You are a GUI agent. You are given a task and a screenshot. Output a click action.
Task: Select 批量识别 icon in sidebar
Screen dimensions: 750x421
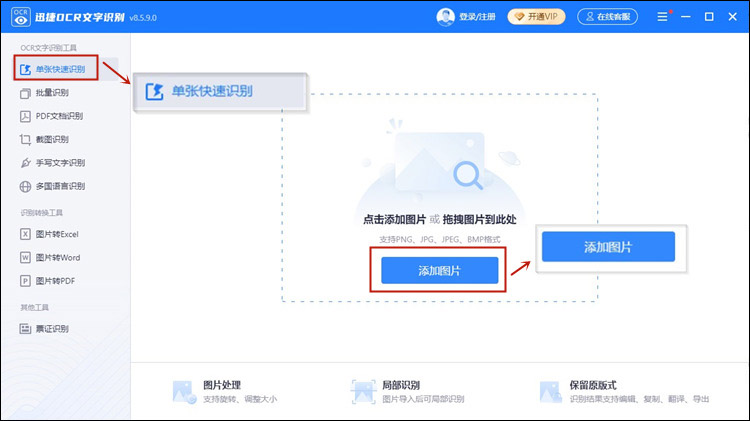tap(25, 93)
